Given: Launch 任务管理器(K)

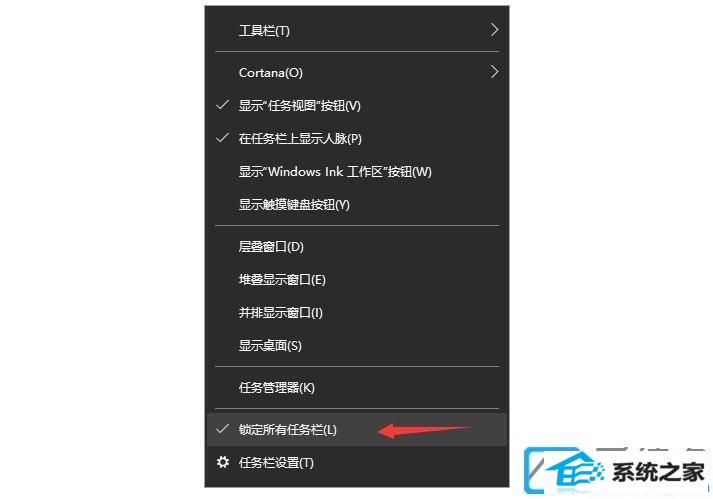Looking at the screenshot, I should pos(357,388).
